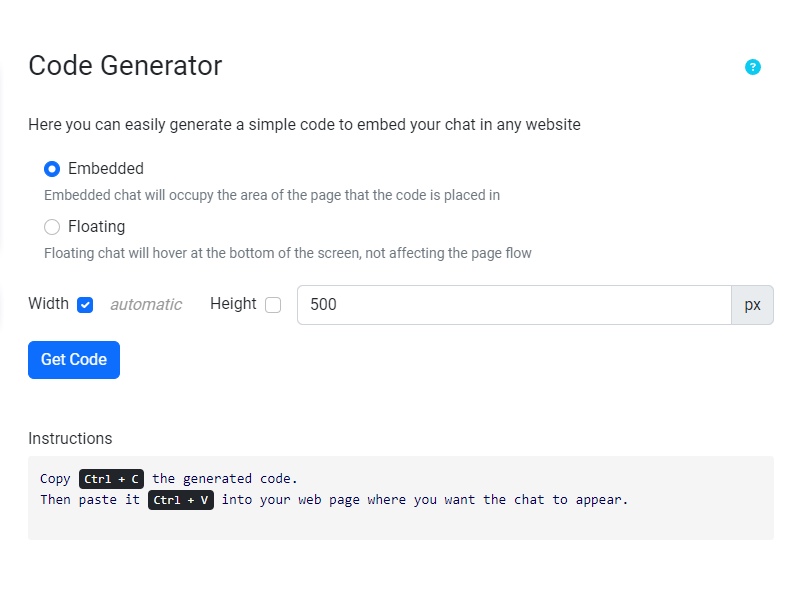
Task: Click the Embedded chat description text
Action: [272, 195]
